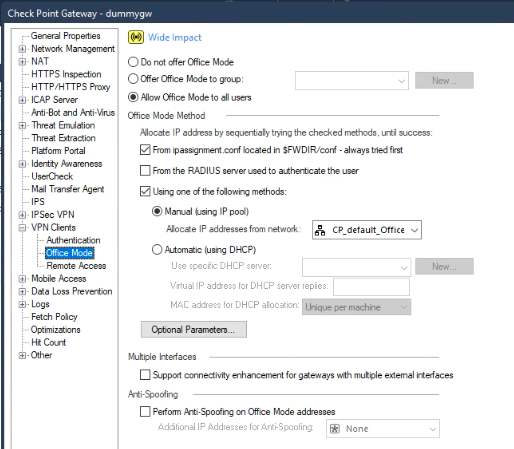The image size is (514, 449).
Task: Click the yellow Wide Impact icon
Action: (136, 37)
